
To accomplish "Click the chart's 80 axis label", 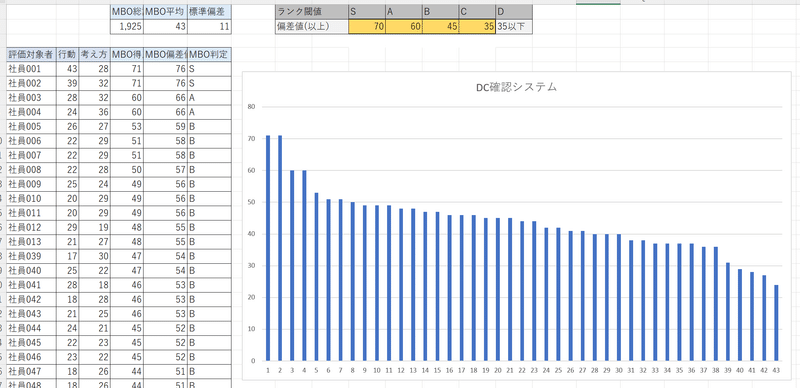I will 251,107.
